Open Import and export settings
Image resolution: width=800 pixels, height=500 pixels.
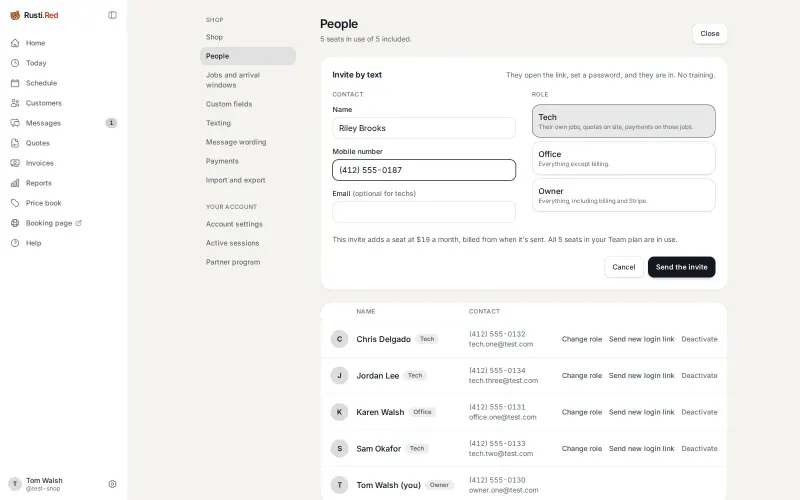pos(247,180)
